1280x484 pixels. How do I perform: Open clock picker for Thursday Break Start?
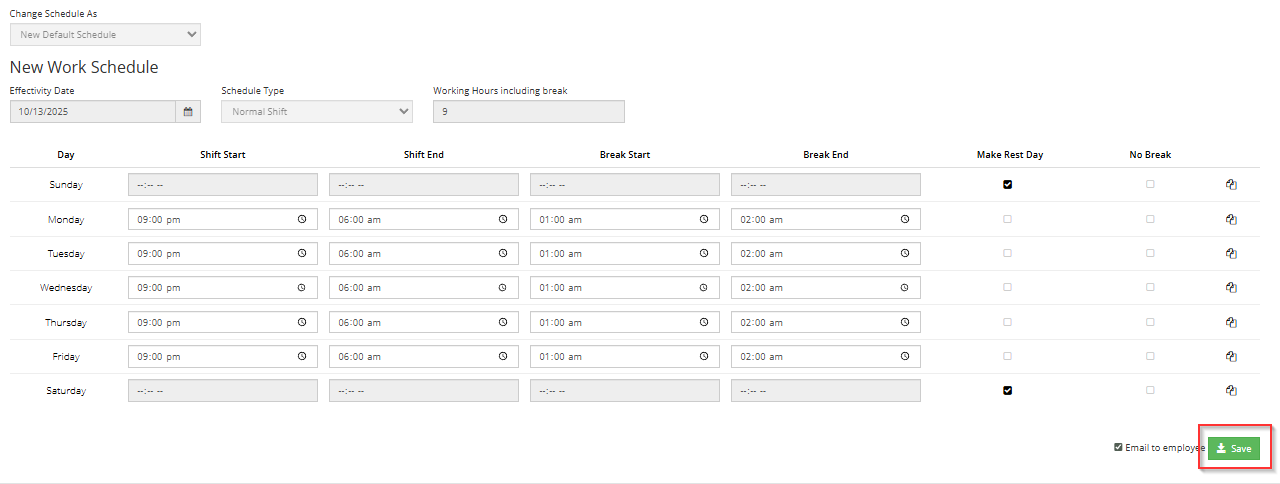pos(704,322)
